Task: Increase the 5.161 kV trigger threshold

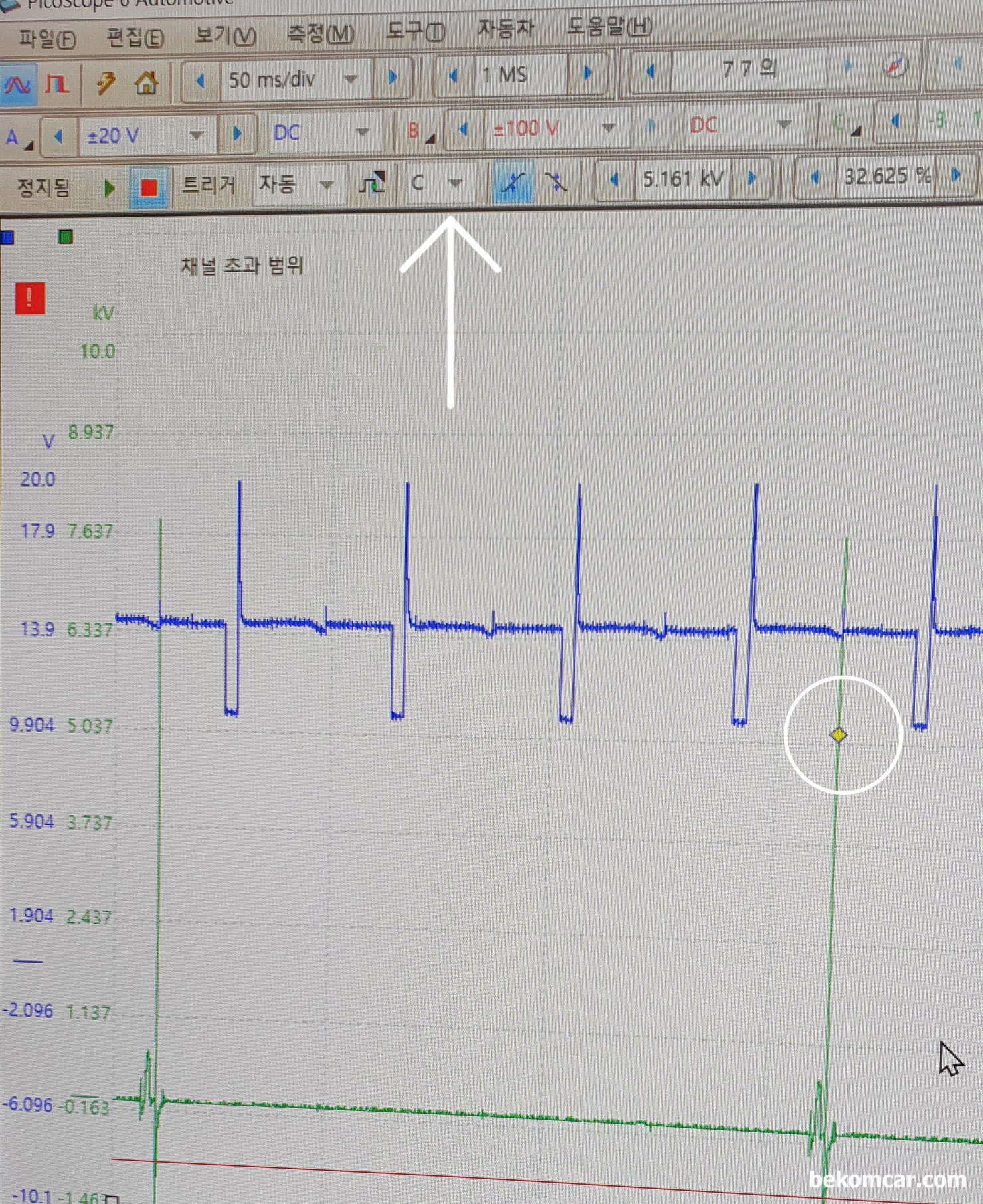Action: (x=752, y=179)
